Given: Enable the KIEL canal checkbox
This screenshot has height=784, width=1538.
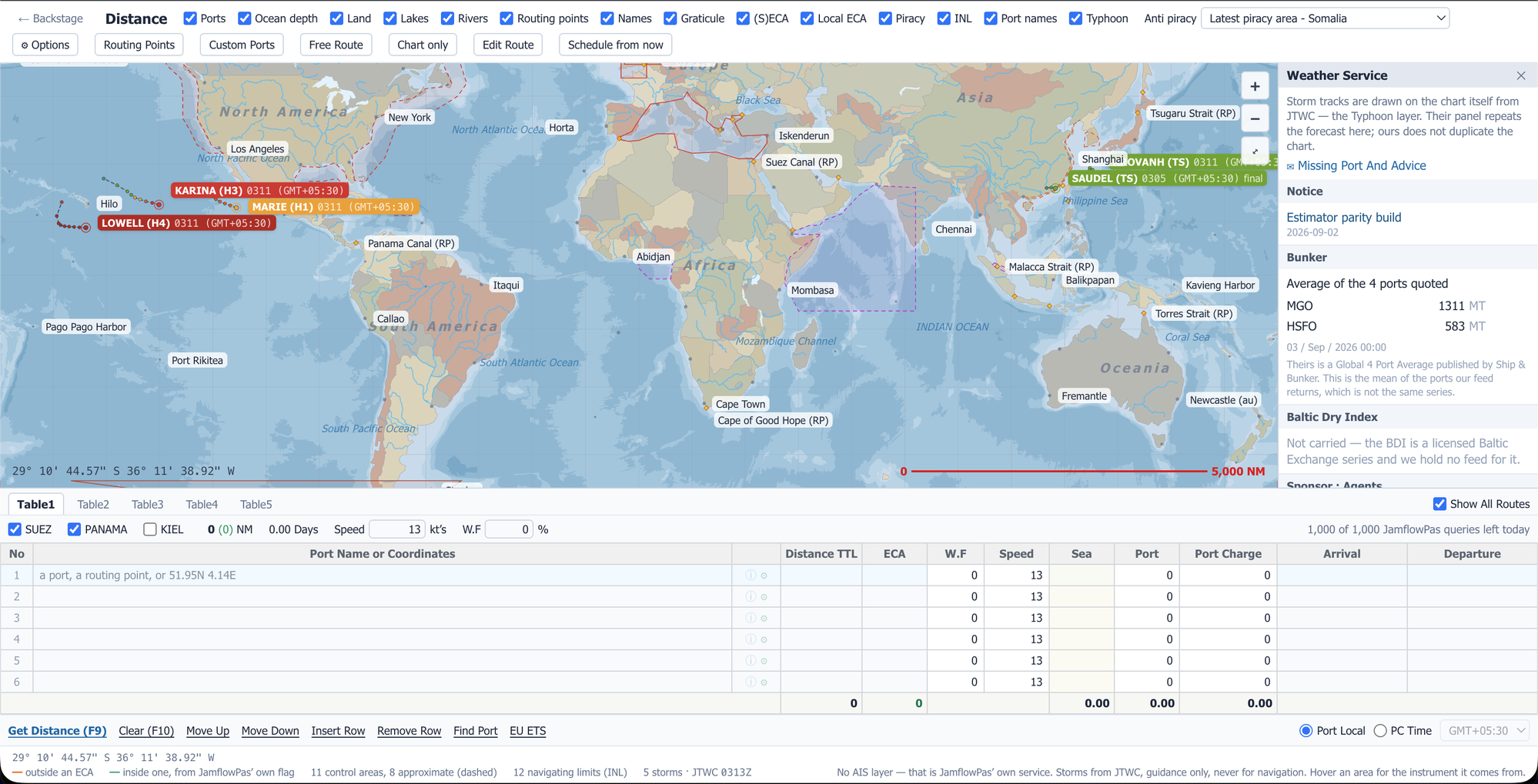Looking at the screenshot, I should pyautogui.click(x=150, y=529).
